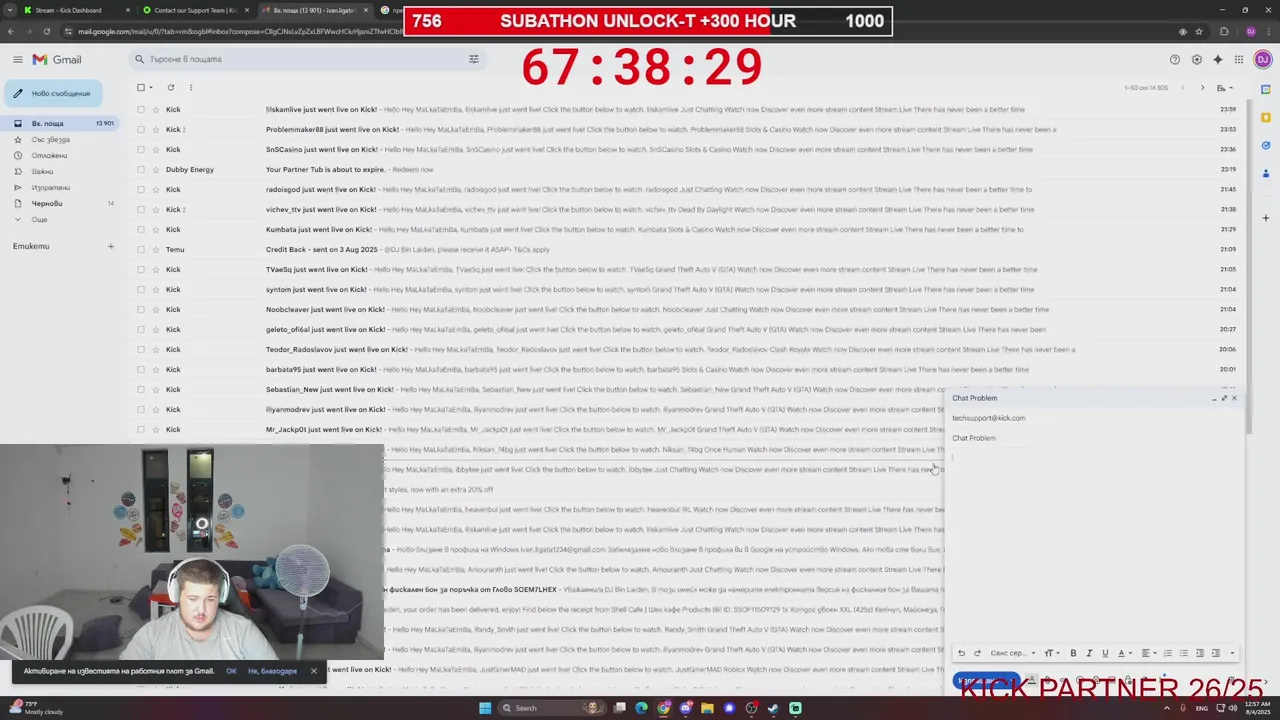Image resolution: width=1280 pixels, height=720 pixels.
Task: Switch to Stream - Kick Dashboard browser tab
Action: [75, 10]
